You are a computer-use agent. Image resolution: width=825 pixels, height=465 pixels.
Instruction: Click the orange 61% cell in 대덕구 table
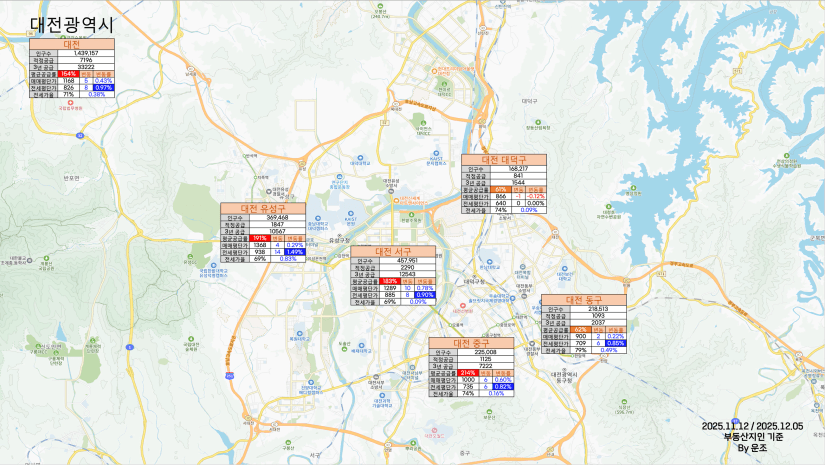pos(501,189)
